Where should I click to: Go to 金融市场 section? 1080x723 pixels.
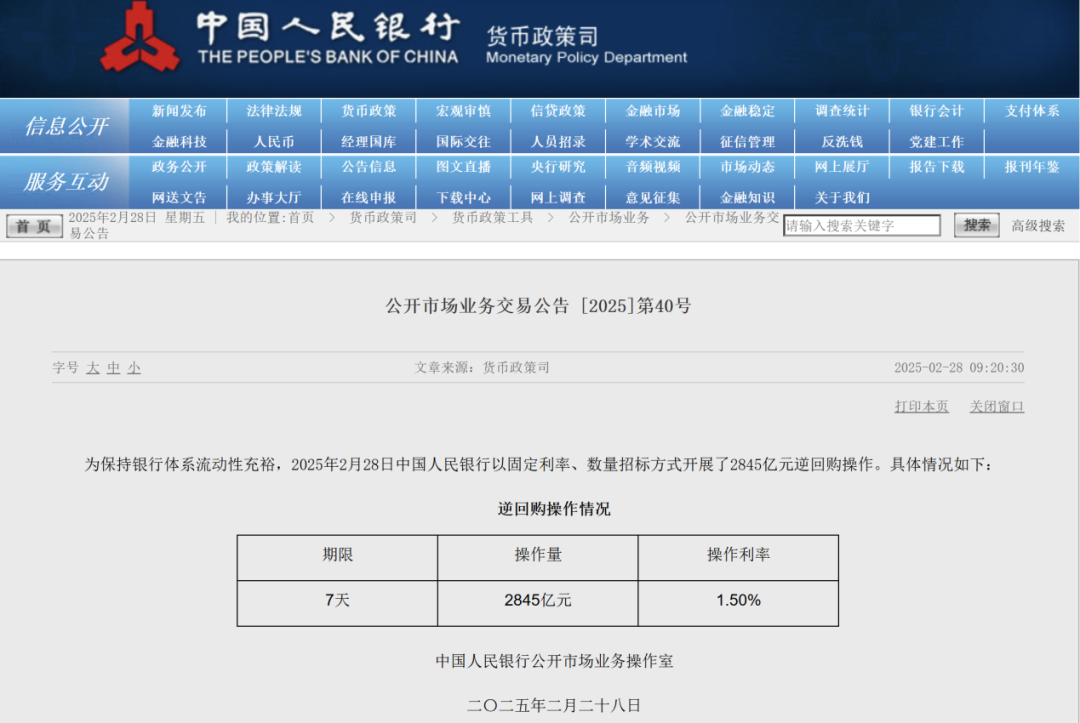[653, 111]
